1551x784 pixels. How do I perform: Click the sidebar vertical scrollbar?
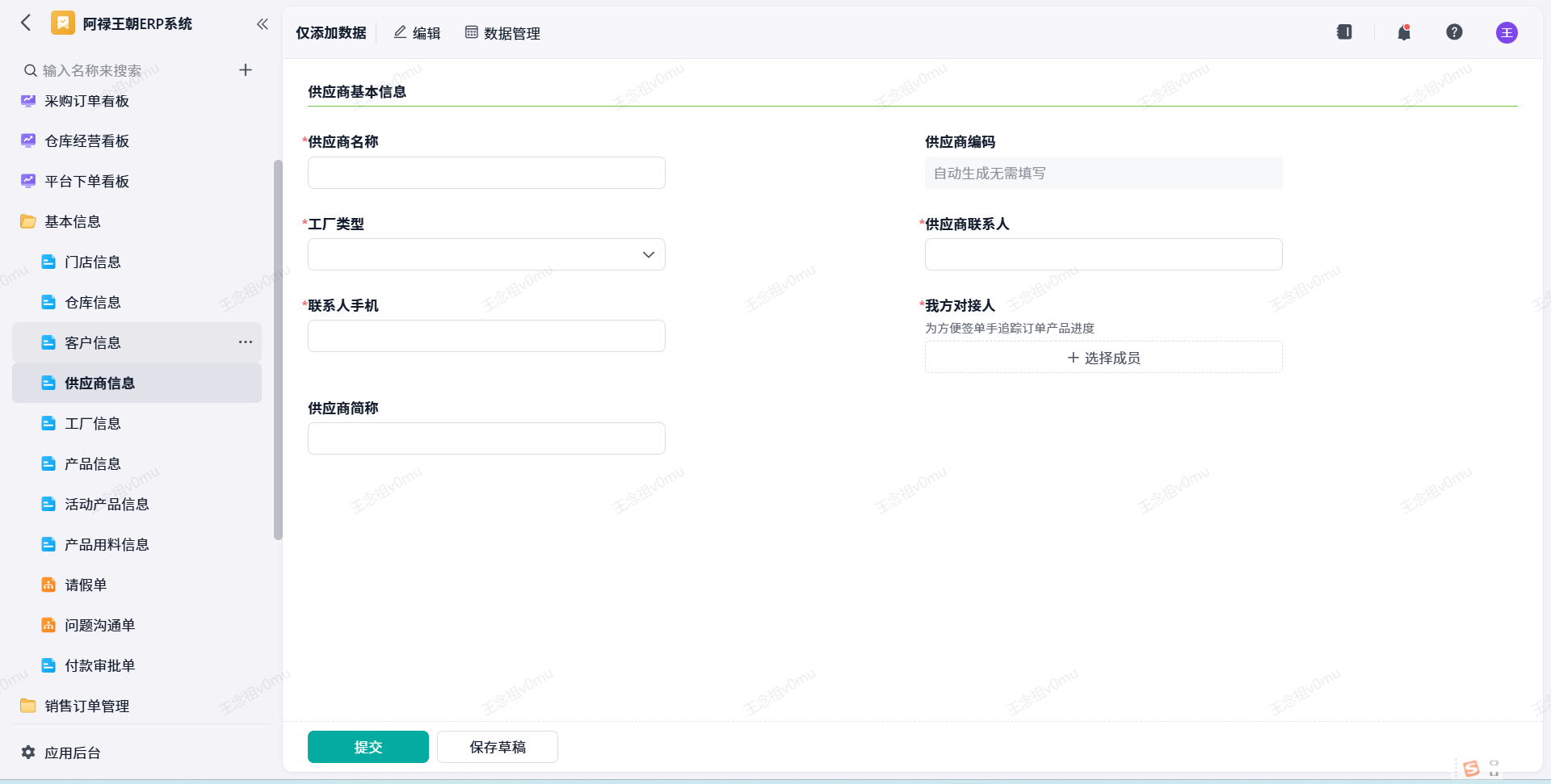point(278,350)
